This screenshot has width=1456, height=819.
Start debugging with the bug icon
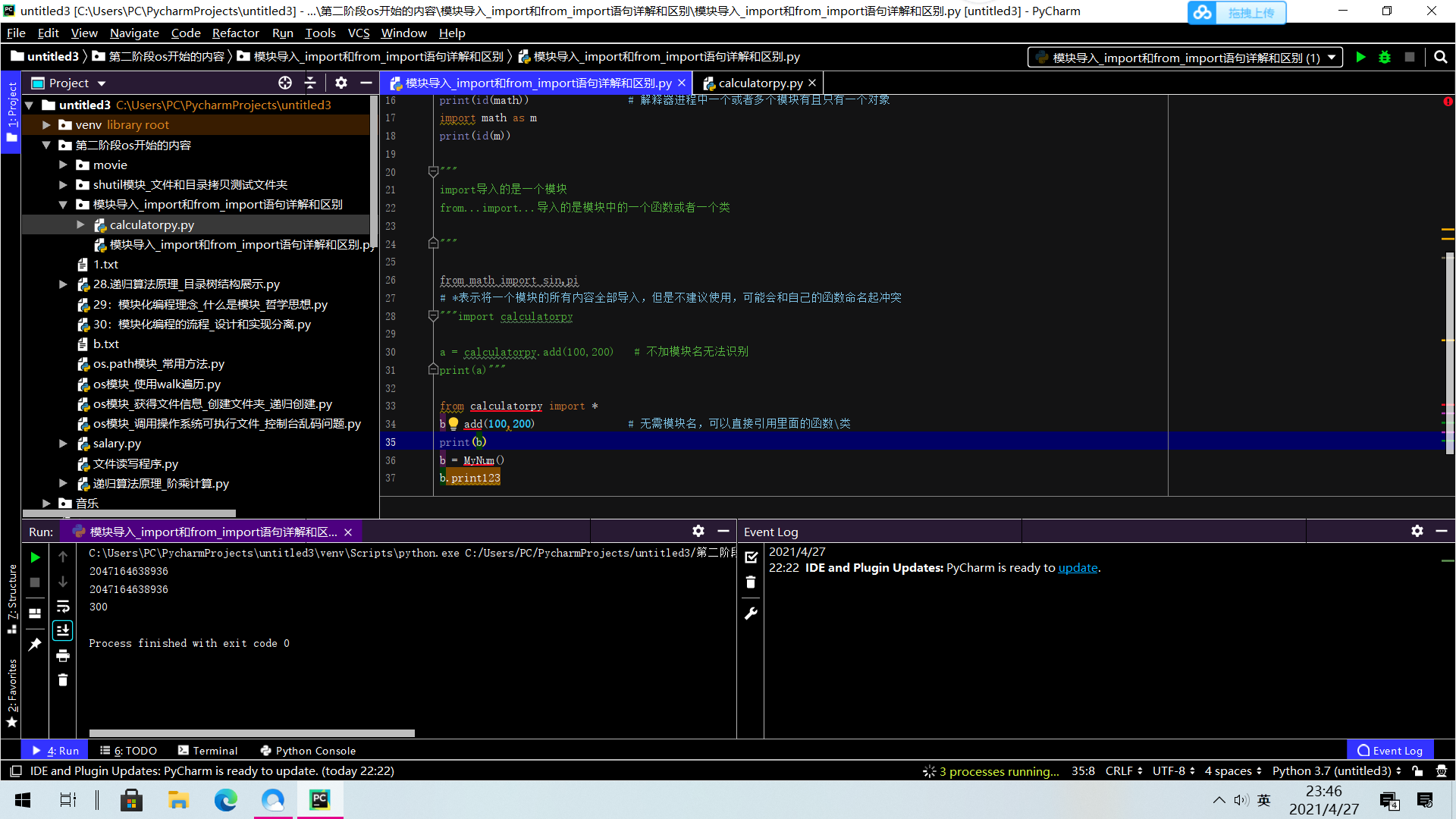coord(1385,57)
